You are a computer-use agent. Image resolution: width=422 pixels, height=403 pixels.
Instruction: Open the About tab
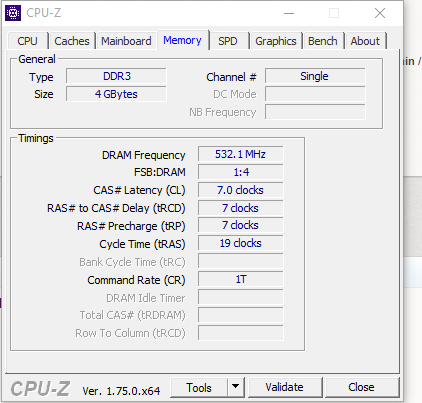pyautogui.click(x=365, y=41)
